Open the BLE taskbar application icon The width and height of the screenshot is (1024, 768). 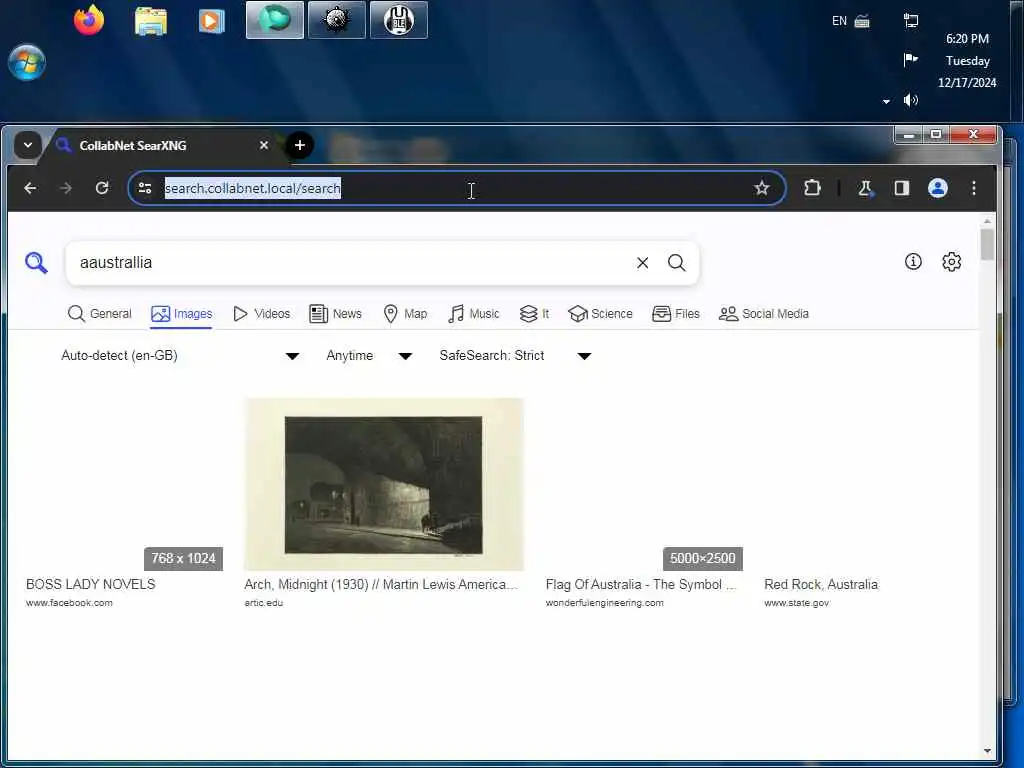pos(399,20)
